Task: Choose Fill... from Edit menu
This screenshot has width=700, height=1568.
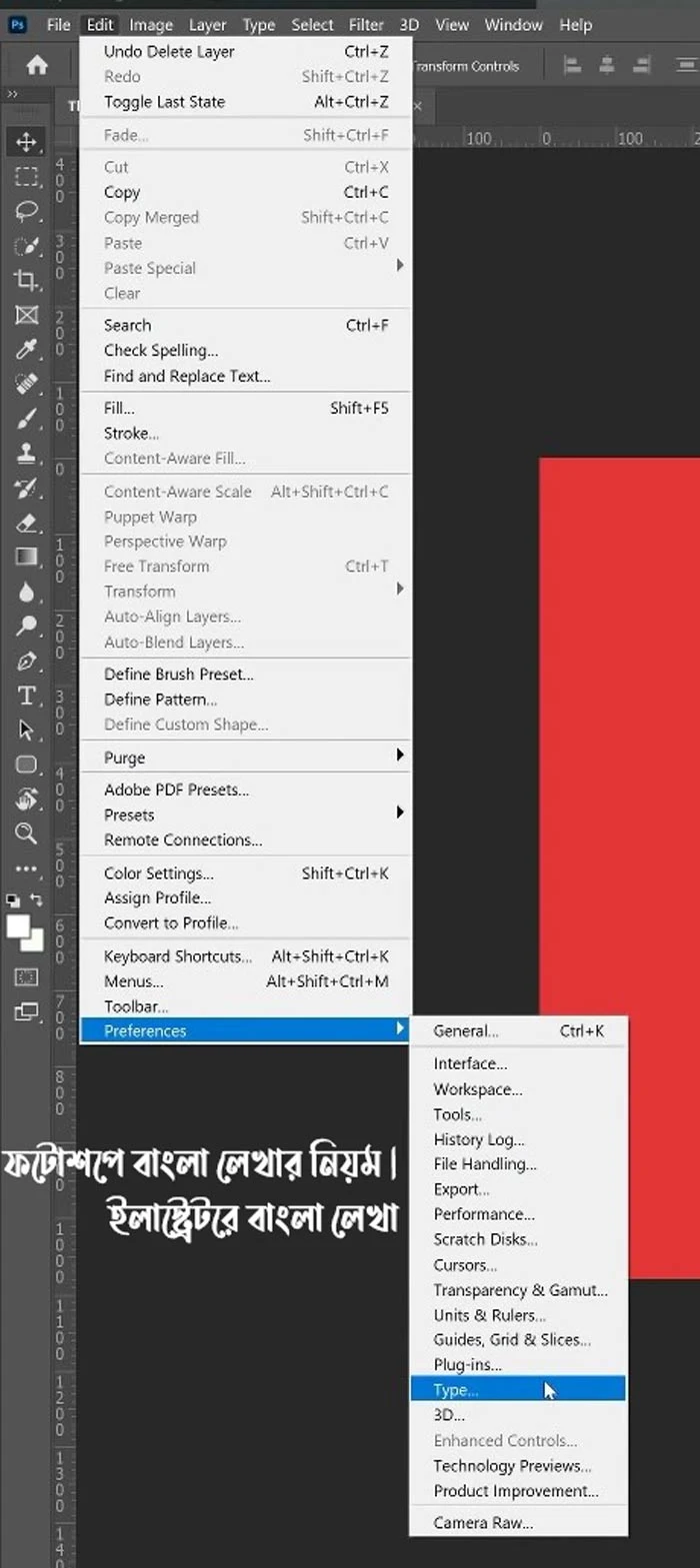Action: point(246,408)
